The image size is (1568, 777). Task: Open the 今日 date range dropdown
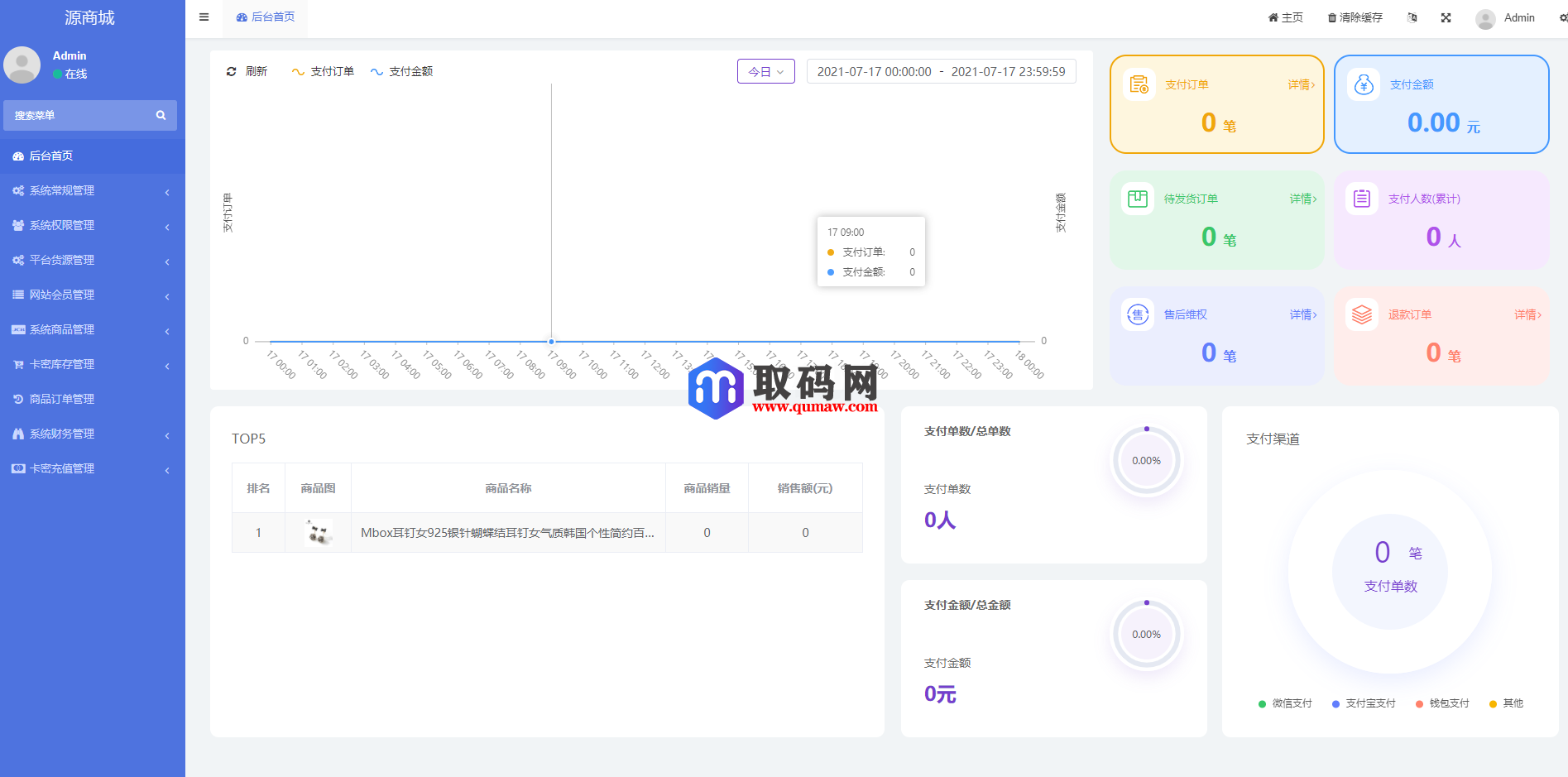point(765,71)
